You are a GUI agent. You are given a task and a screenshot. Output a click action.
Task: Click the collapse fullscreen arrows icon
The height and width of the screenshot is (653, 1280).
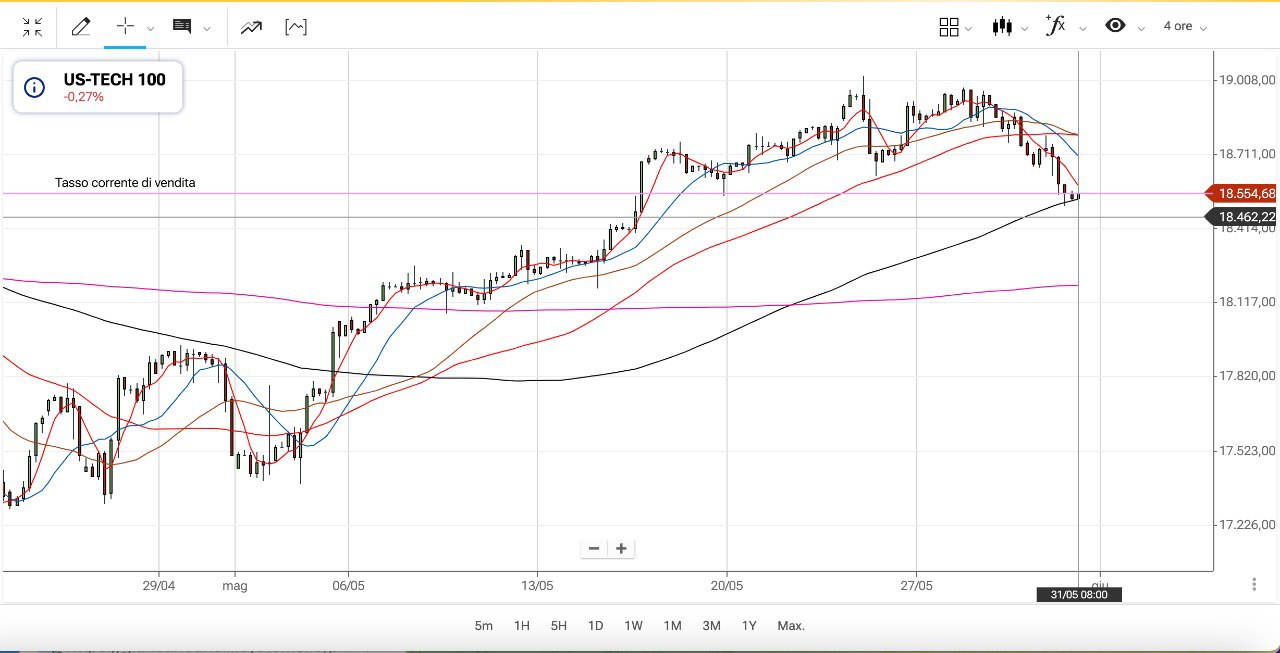pos(32,27)
